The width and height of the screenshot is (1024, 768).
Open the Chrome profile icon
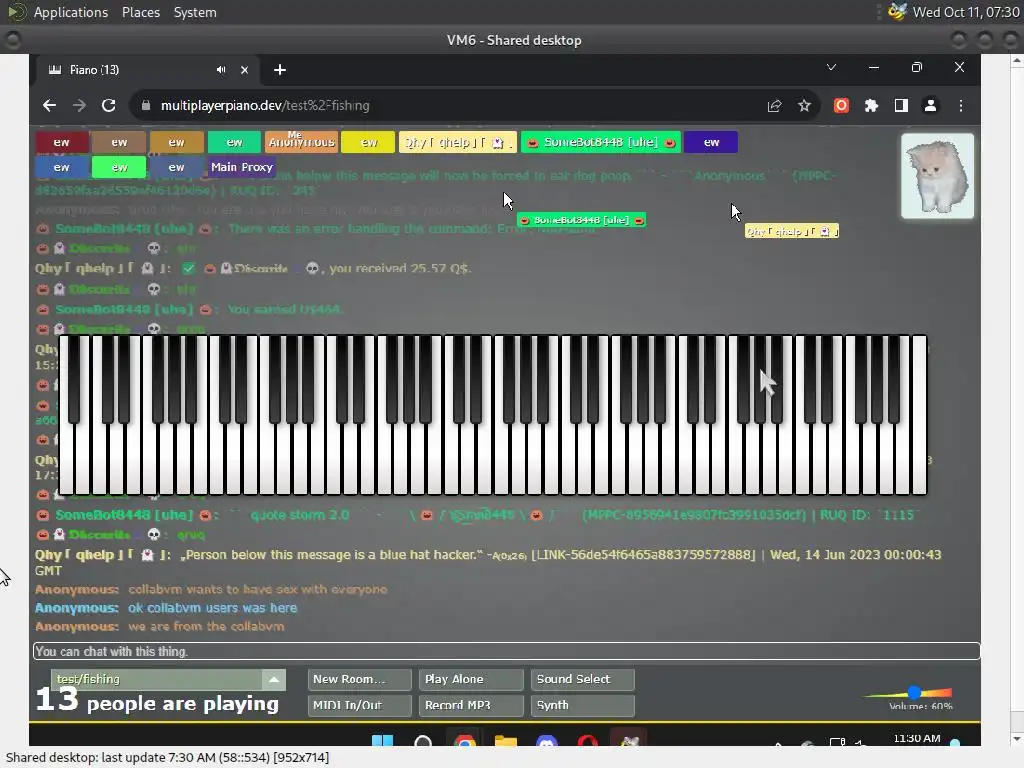[931, 105]
